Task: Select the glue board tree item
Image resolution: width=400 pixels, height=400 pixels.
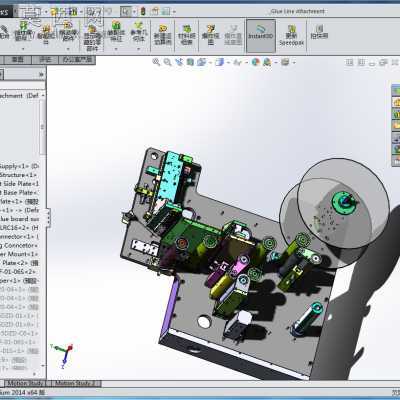Action: click(19, 219)
